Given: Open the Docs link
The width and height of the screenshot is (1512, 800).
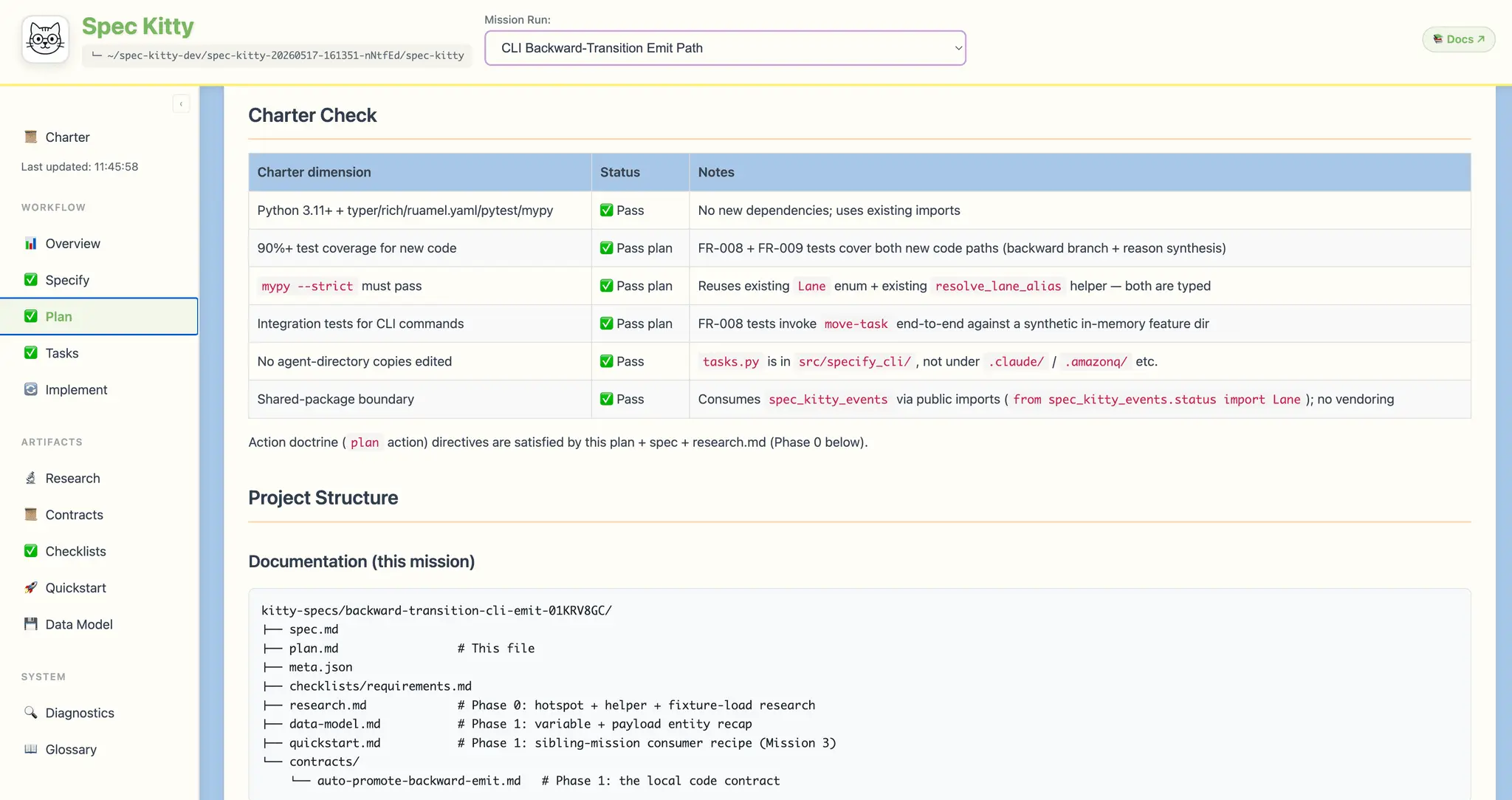Looking at the screenshot, I should tap(1458, 39).
